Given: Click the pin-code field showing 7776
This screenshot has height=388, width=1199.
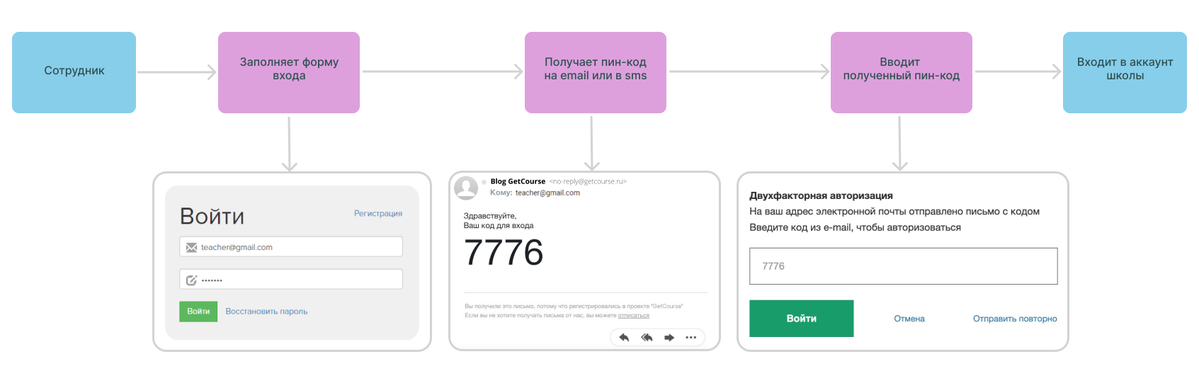Looking at the screenshot, I should pos(903,266).
